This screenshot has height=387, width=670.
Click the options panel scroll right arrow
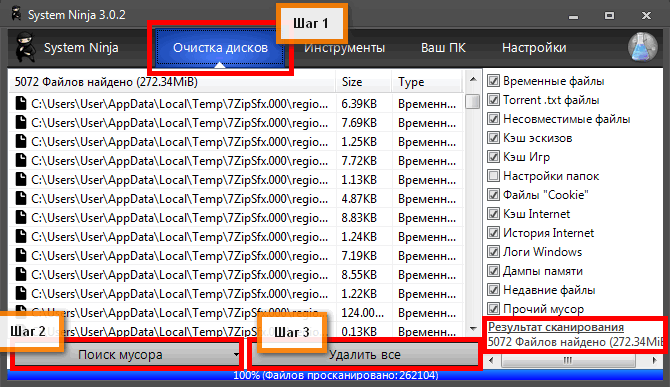click(655, 361)
